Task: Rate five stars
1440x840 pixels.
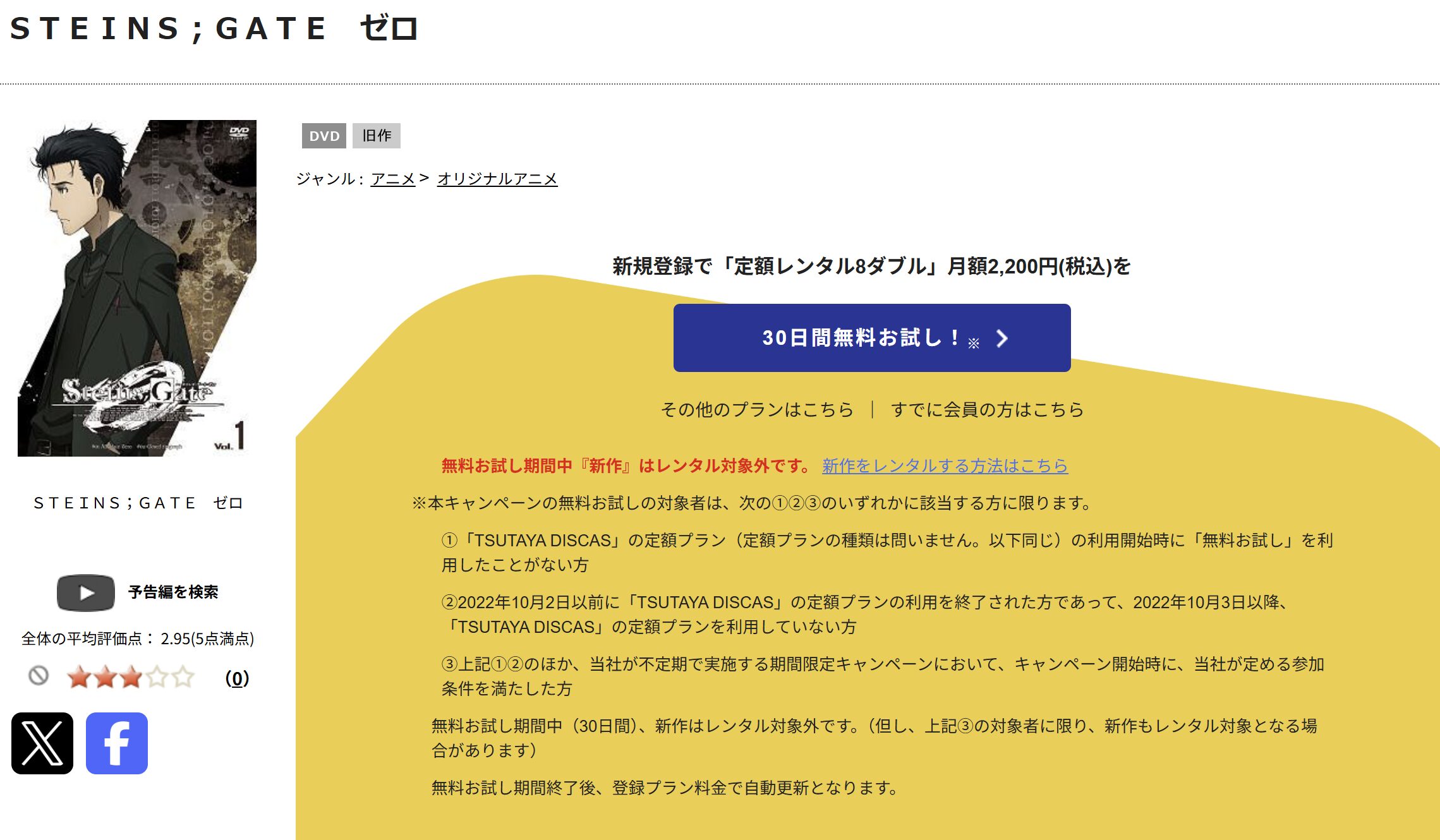Action: point(183,677)
